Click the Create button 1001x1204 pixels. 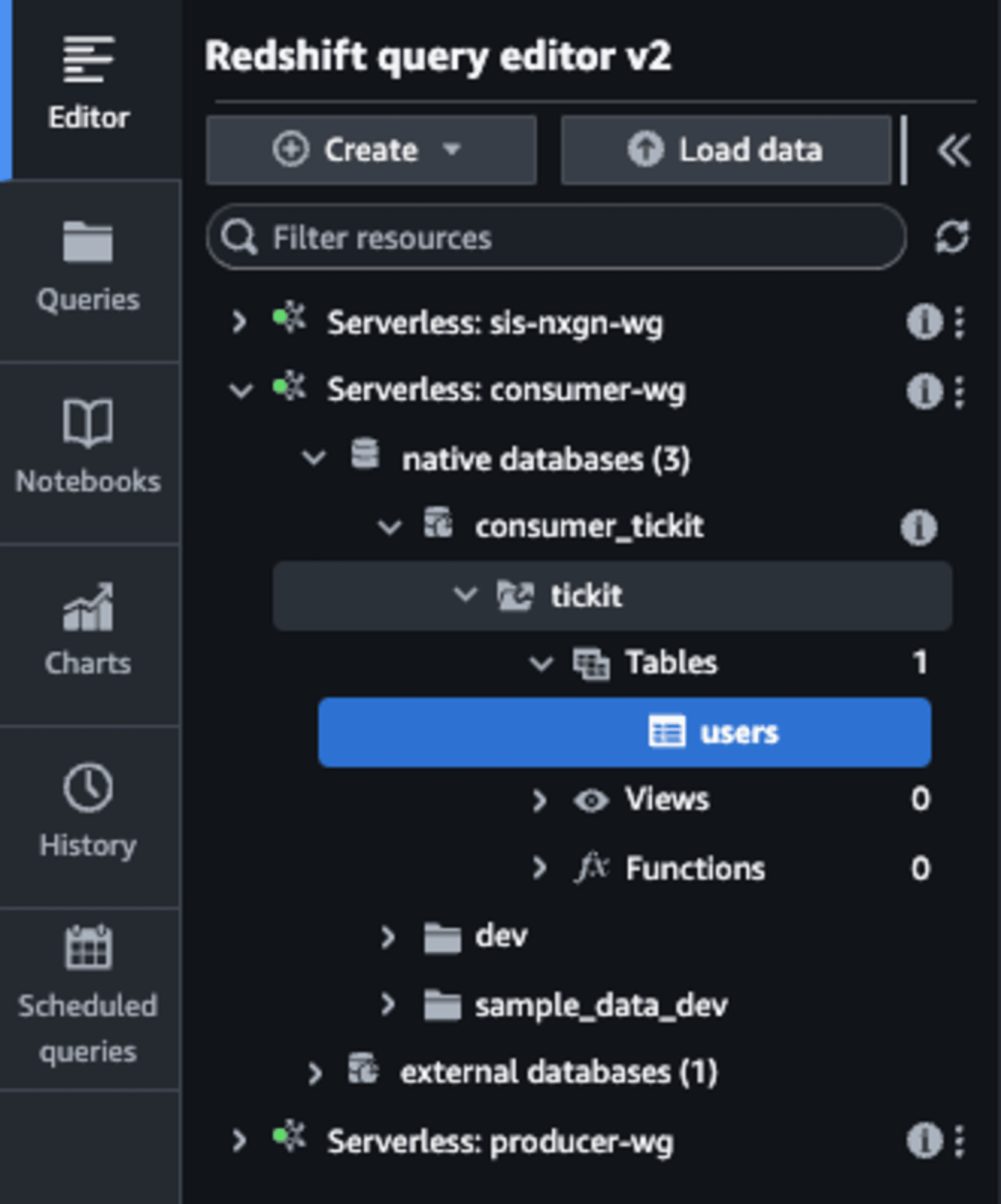371,150
